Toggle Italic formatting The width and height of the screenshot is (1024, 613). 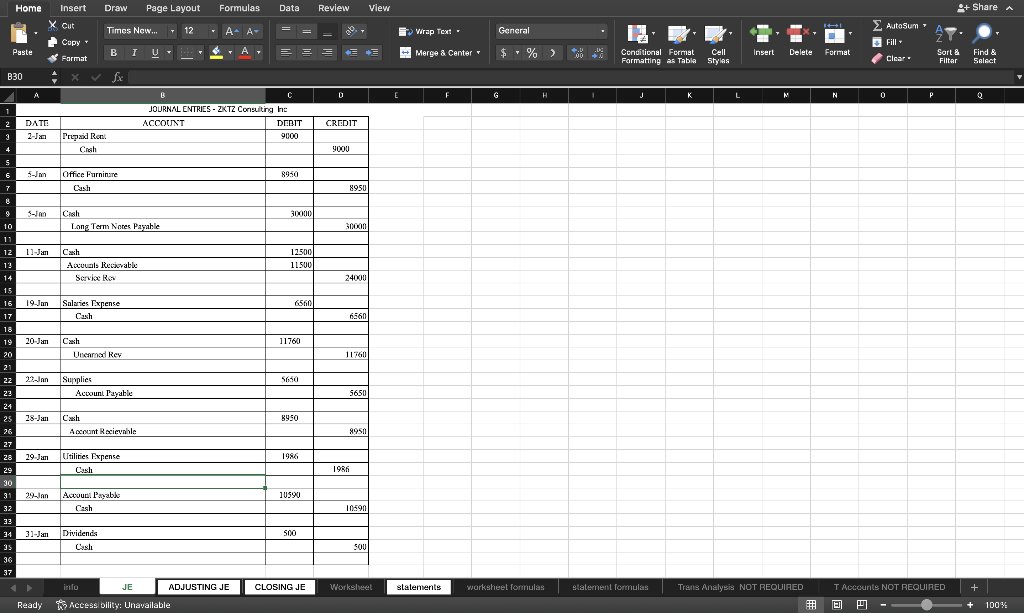click(135, 53)
